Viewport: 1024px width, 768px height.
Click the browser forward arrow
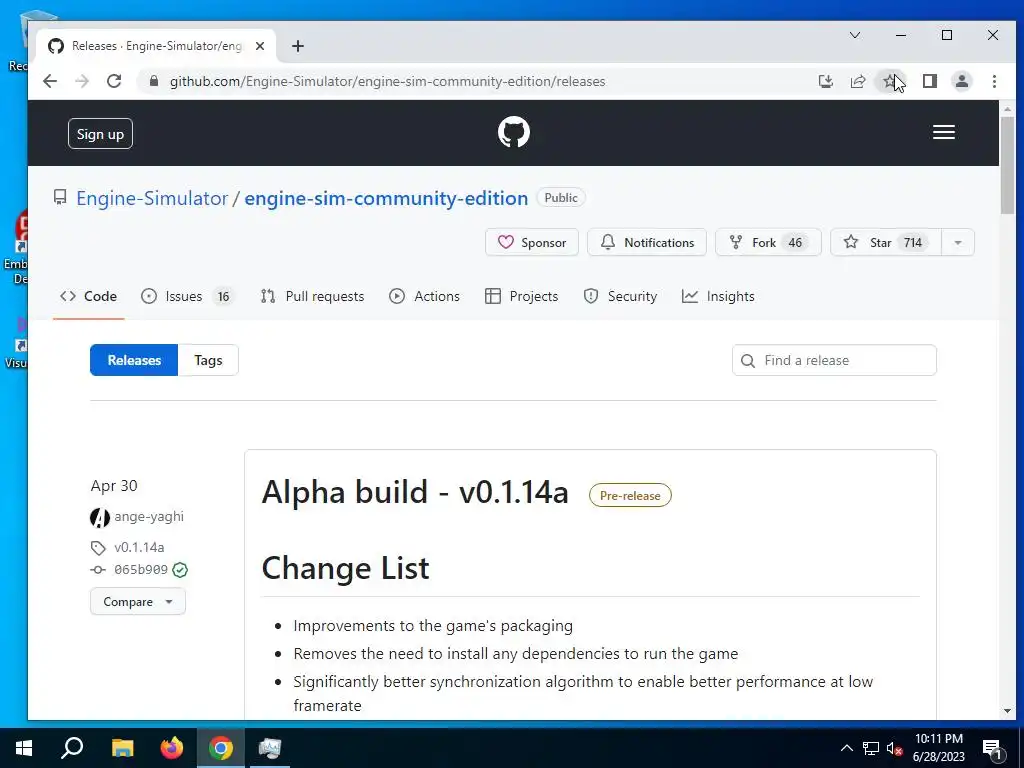tap(82, 81)
